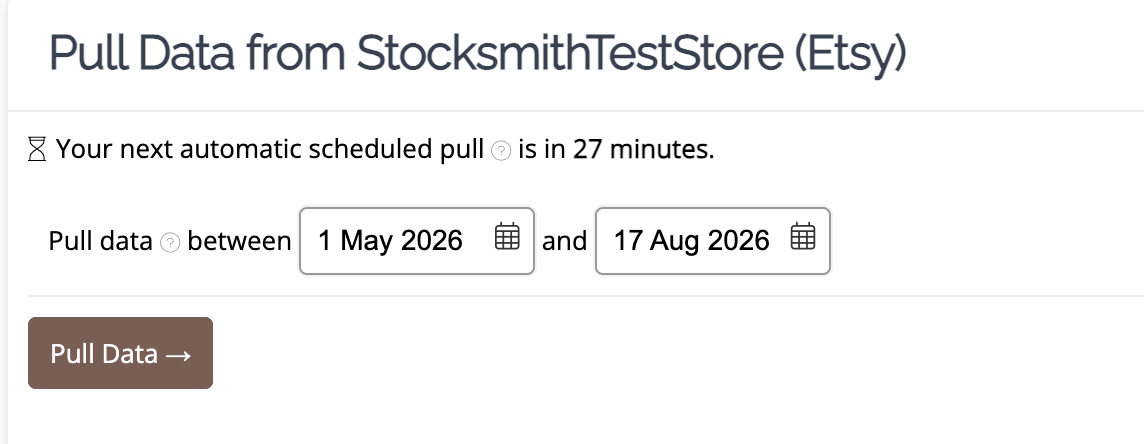The height and width of the screenshot is (444, 1144).
Task: Click the hourglass icon before the schedule message
Action: coord(37,149)
